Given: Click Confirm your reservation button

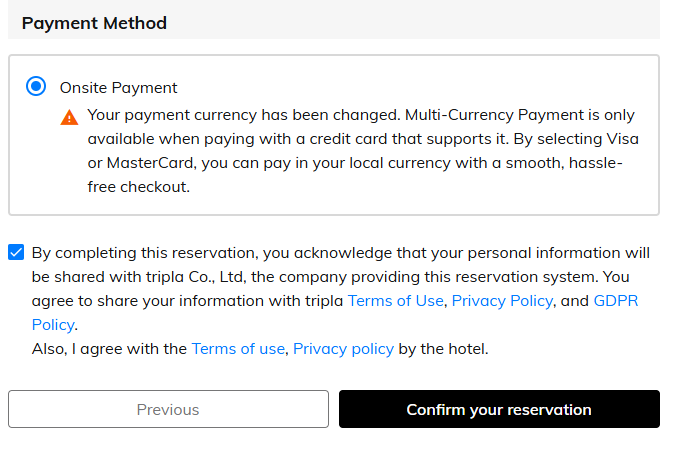Looking at the screenshot, I should click(499, 409).
